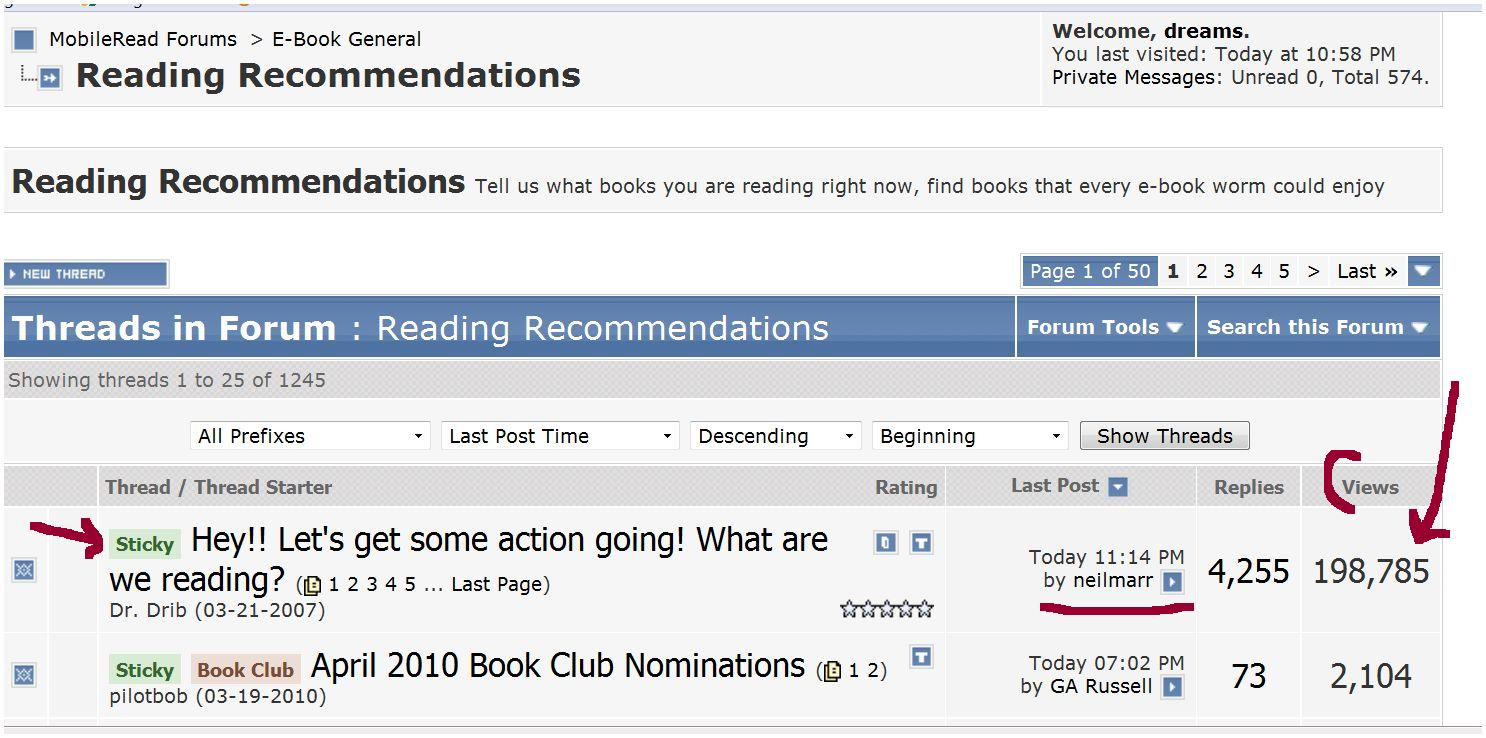Viewport: 1486px width, 738px height.
Task: Click the multi-page icon beside April 2010 Book Club Nominations
Action: [831, 671]
